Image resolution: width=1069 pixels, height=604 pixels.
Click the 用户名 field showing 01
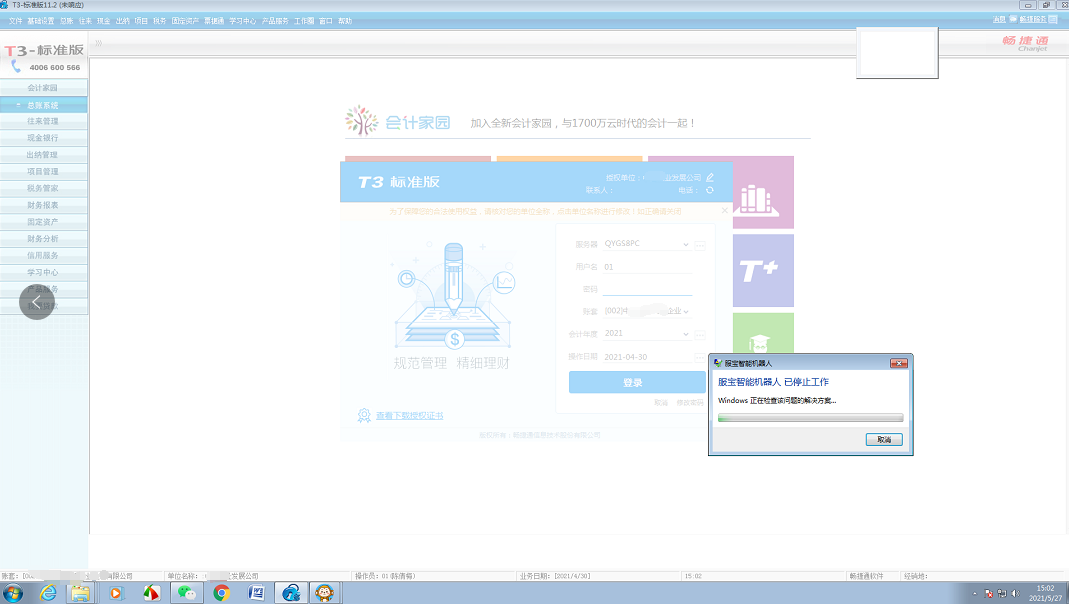647,267
